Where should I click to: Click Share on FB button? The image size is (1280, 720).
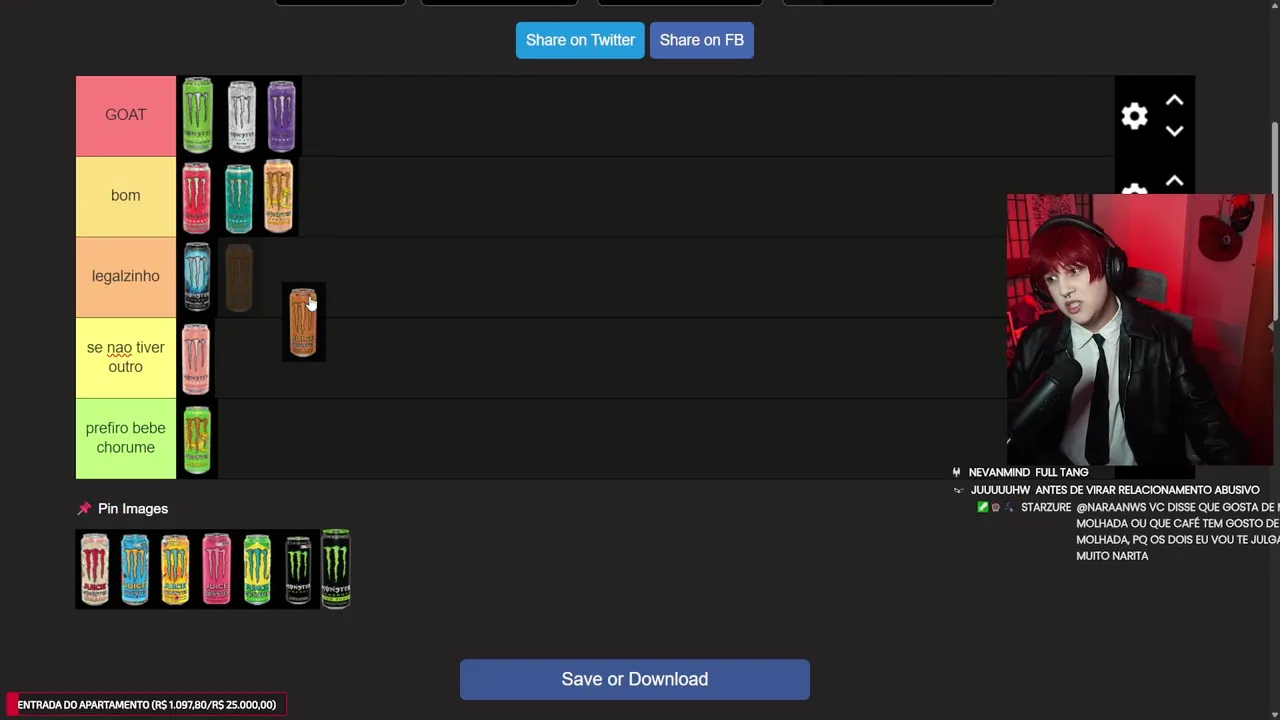click(701, 40)
